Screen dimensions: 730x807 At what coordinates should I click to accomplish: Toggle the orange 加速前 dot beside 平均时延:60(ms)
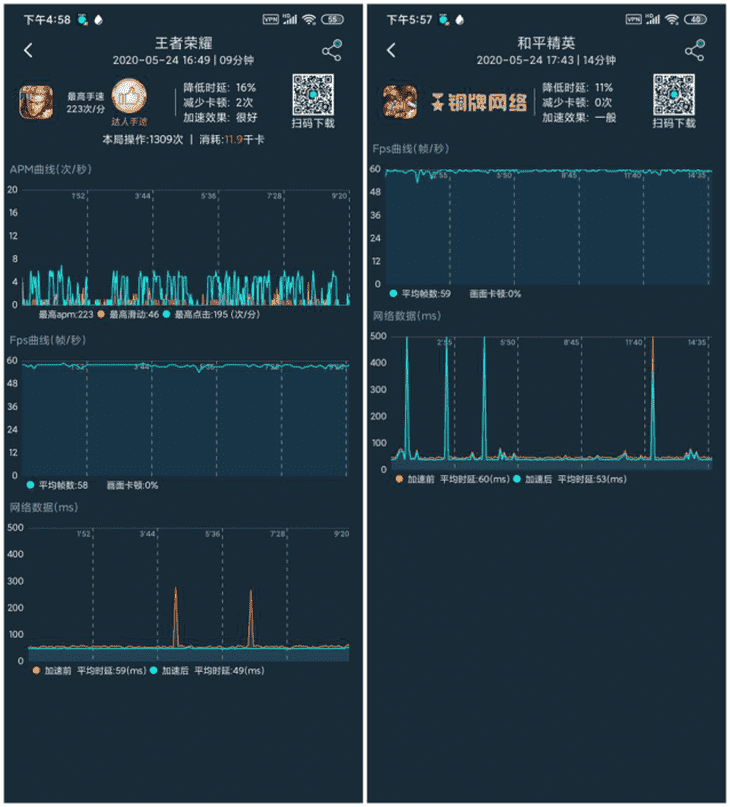(399, 479)
